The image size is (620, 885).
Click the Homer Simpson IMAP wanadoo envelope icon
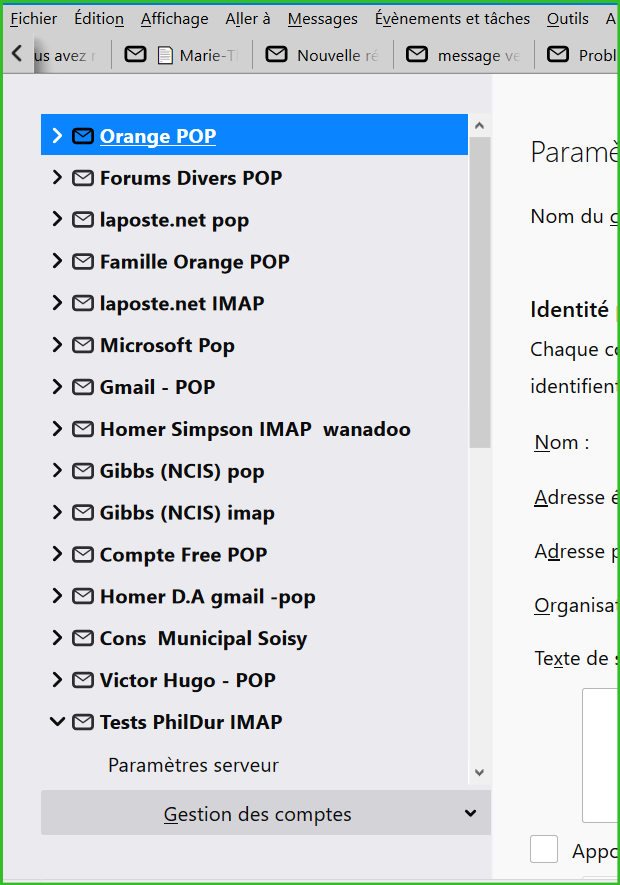82,429
